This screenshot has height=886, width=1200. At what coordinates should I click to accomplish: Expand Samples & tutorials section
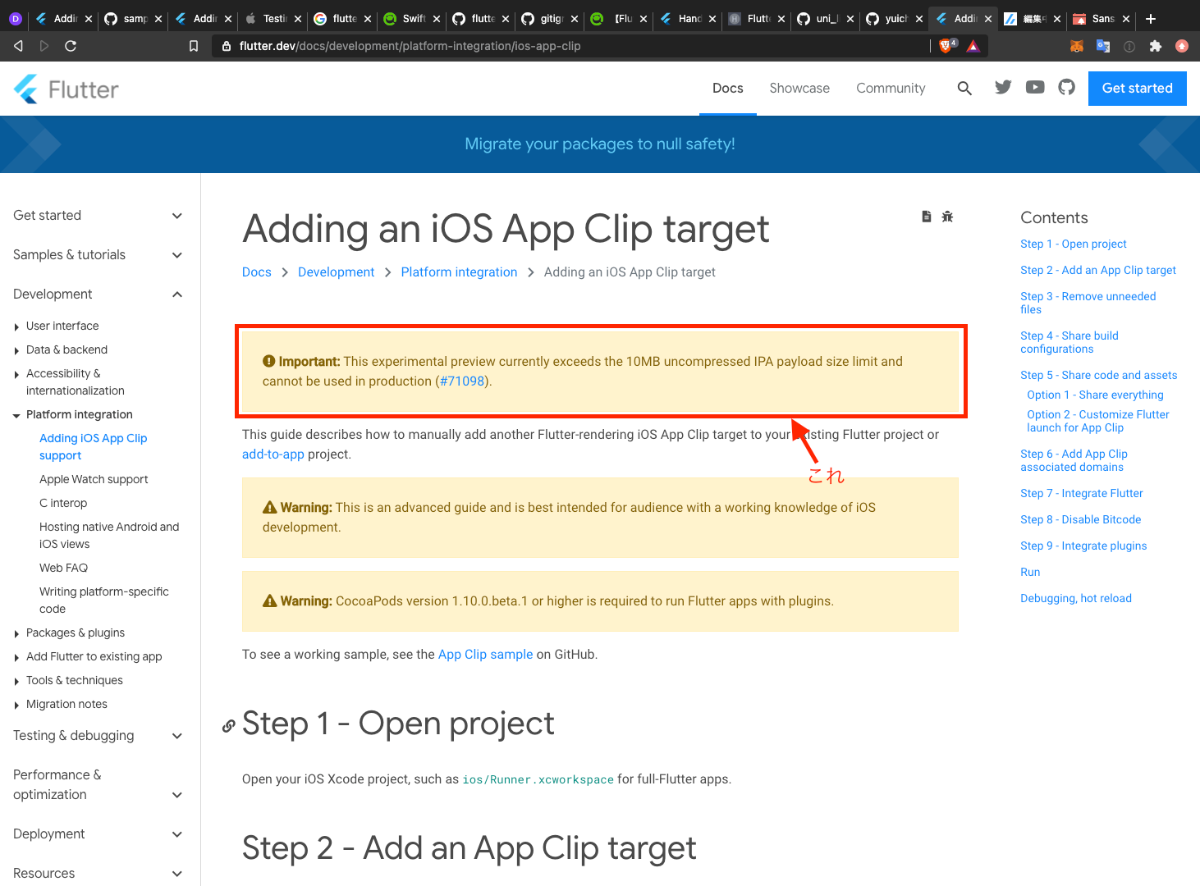pos(98,255)
